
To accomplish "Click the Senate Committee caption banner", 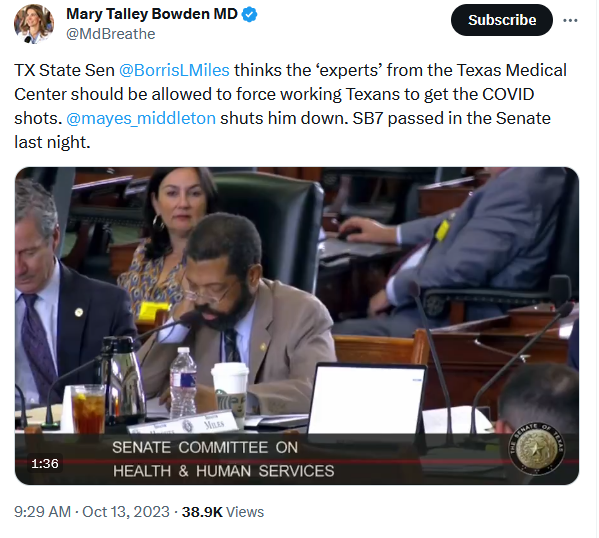I will click(x=223, y=459).
